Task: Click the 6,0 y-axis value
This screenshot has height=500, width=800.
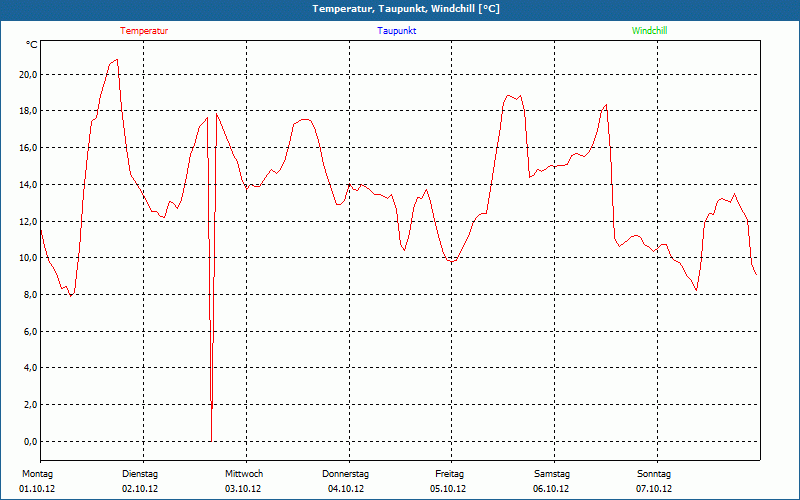Action: click(30, 331)
